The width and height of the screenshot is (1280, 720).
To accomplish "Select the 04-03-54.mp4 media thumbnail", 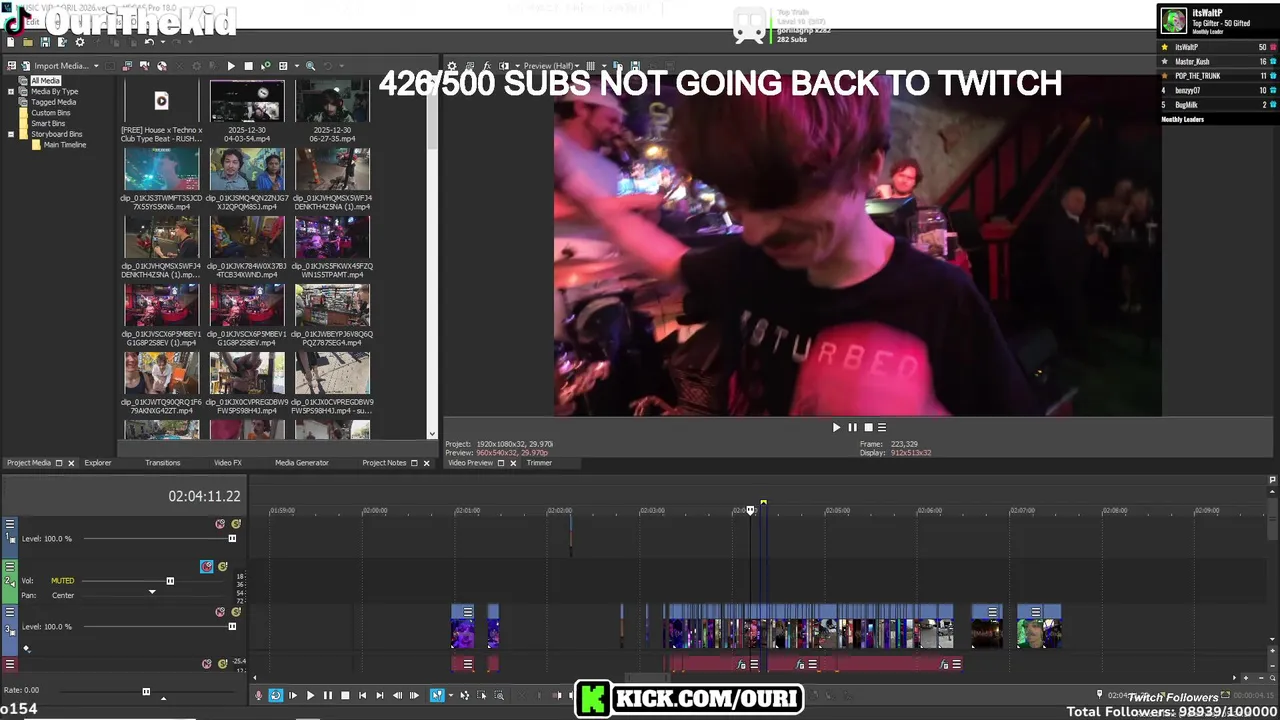I will point(246,101).
